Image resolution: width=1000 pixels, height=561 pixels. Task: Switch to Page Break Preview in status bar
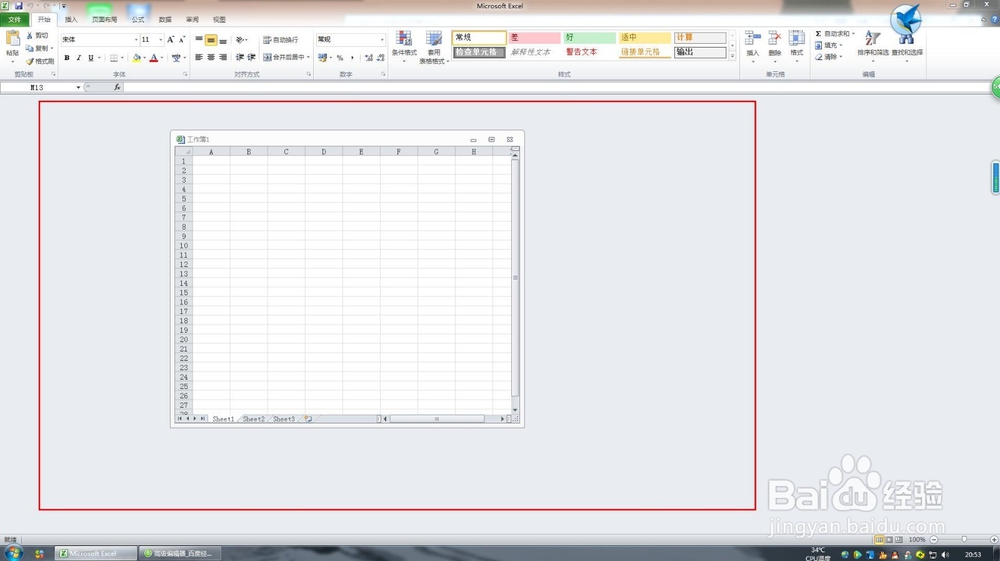pyautogui.click(x=899, y=539)
